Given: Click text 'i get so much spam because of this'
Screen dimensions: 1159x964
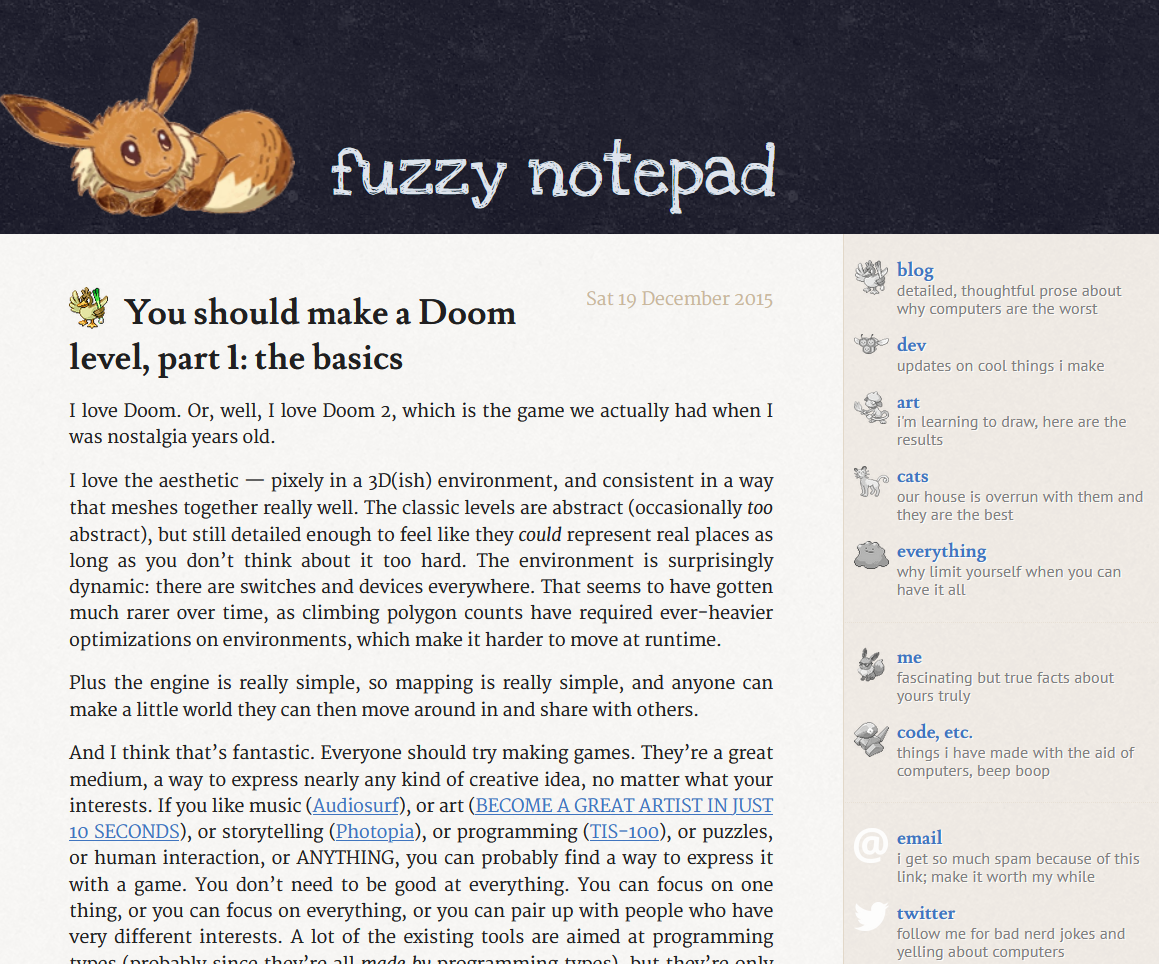Looking at the screenshot, I should tap(1018, 859).
